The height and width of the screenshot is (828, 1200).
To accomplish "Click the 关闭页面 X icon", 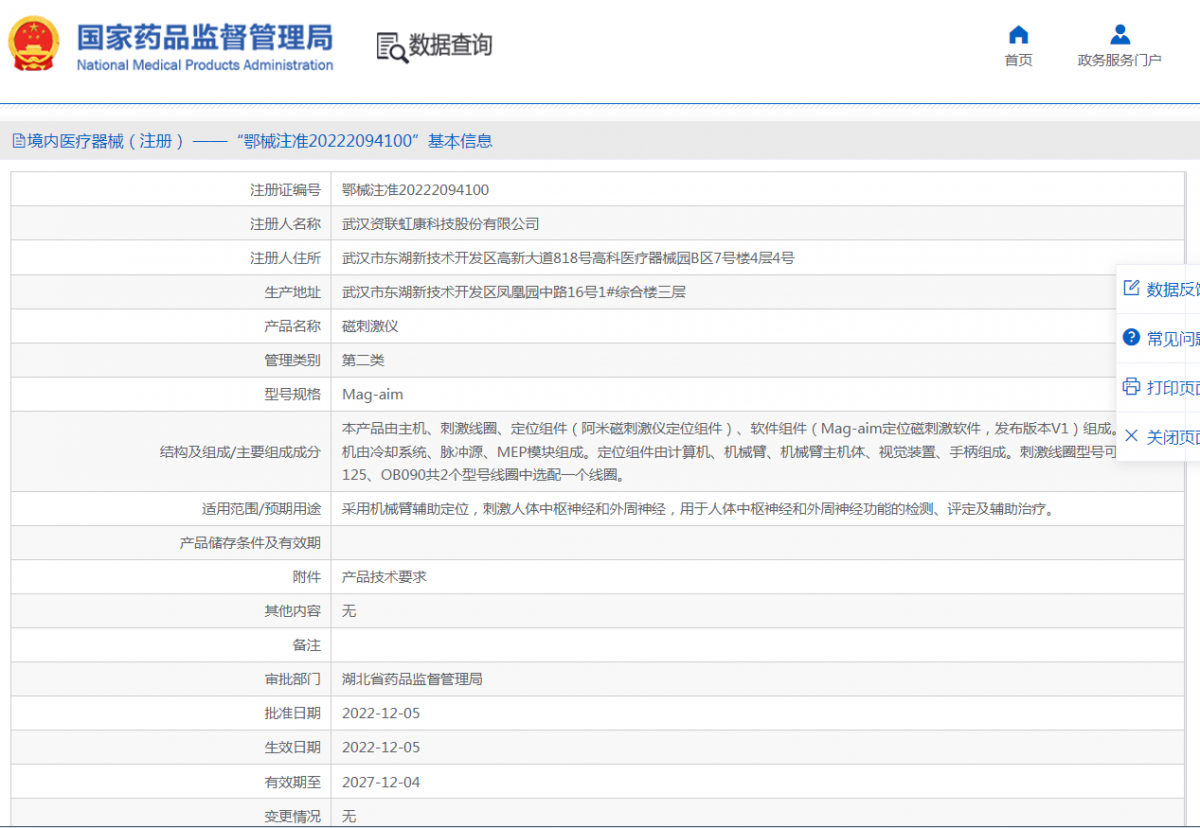I will pos(1131,436).
